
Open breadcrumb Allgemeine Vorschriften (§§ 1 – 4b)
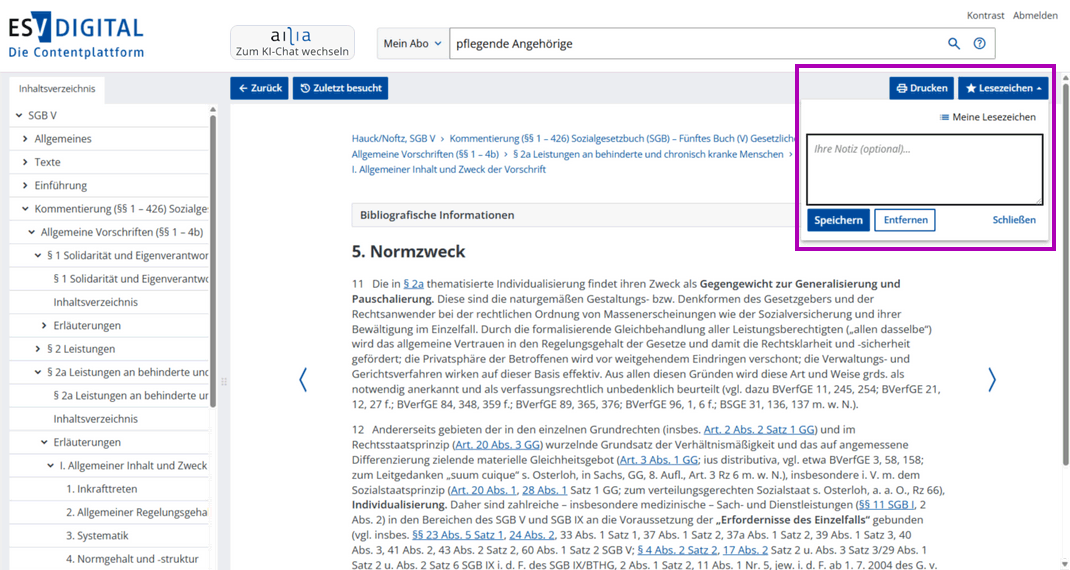pos(425,154)
